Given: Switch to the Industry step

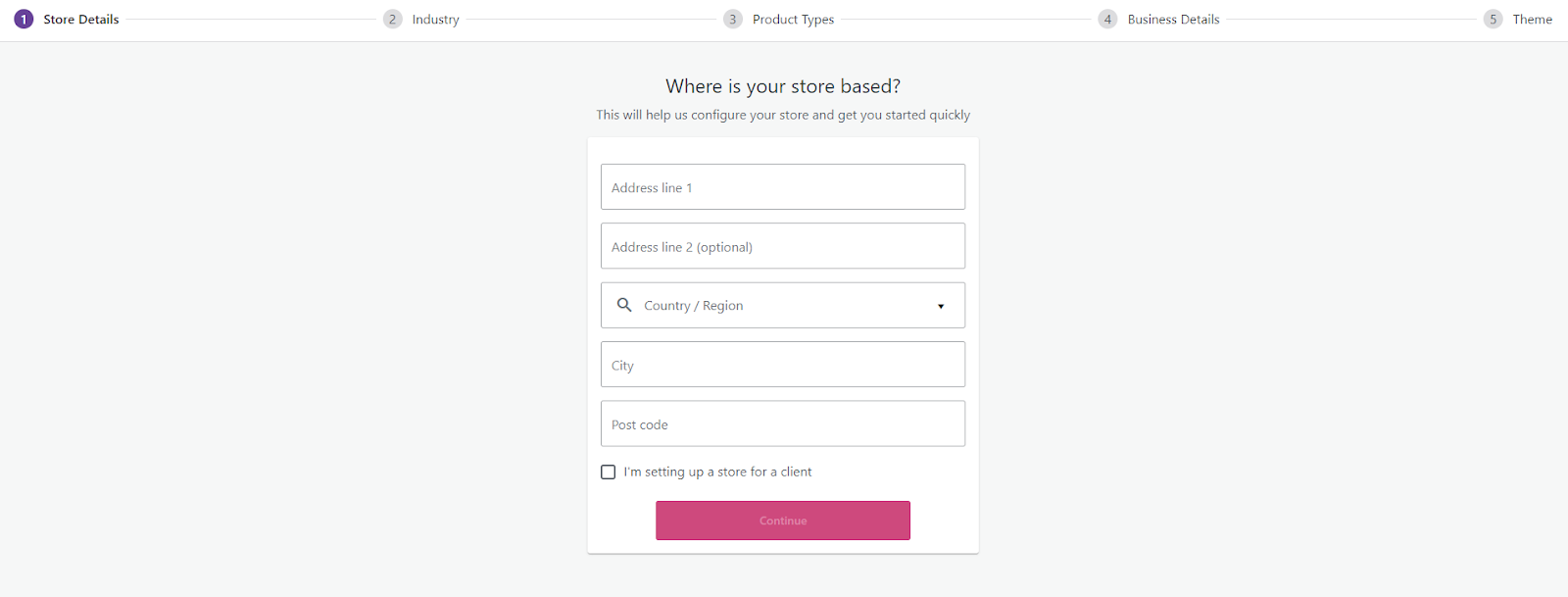Looking at the screenshot, I should coord(436,20).
